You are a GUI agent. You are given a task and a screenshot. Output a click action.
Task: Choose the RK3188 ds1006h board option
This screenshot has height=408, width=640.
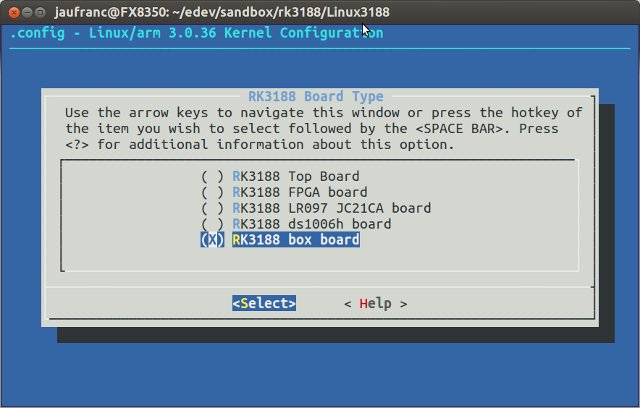tap(212, 224)
